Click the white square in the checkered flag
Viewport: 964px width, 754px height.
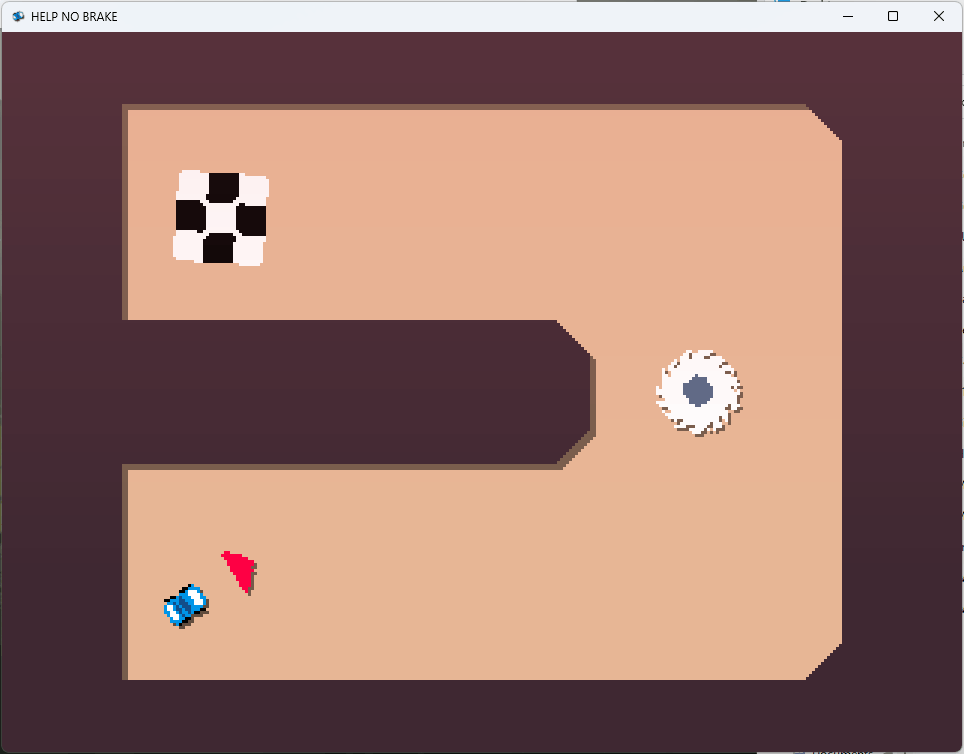tap(221, 218)
